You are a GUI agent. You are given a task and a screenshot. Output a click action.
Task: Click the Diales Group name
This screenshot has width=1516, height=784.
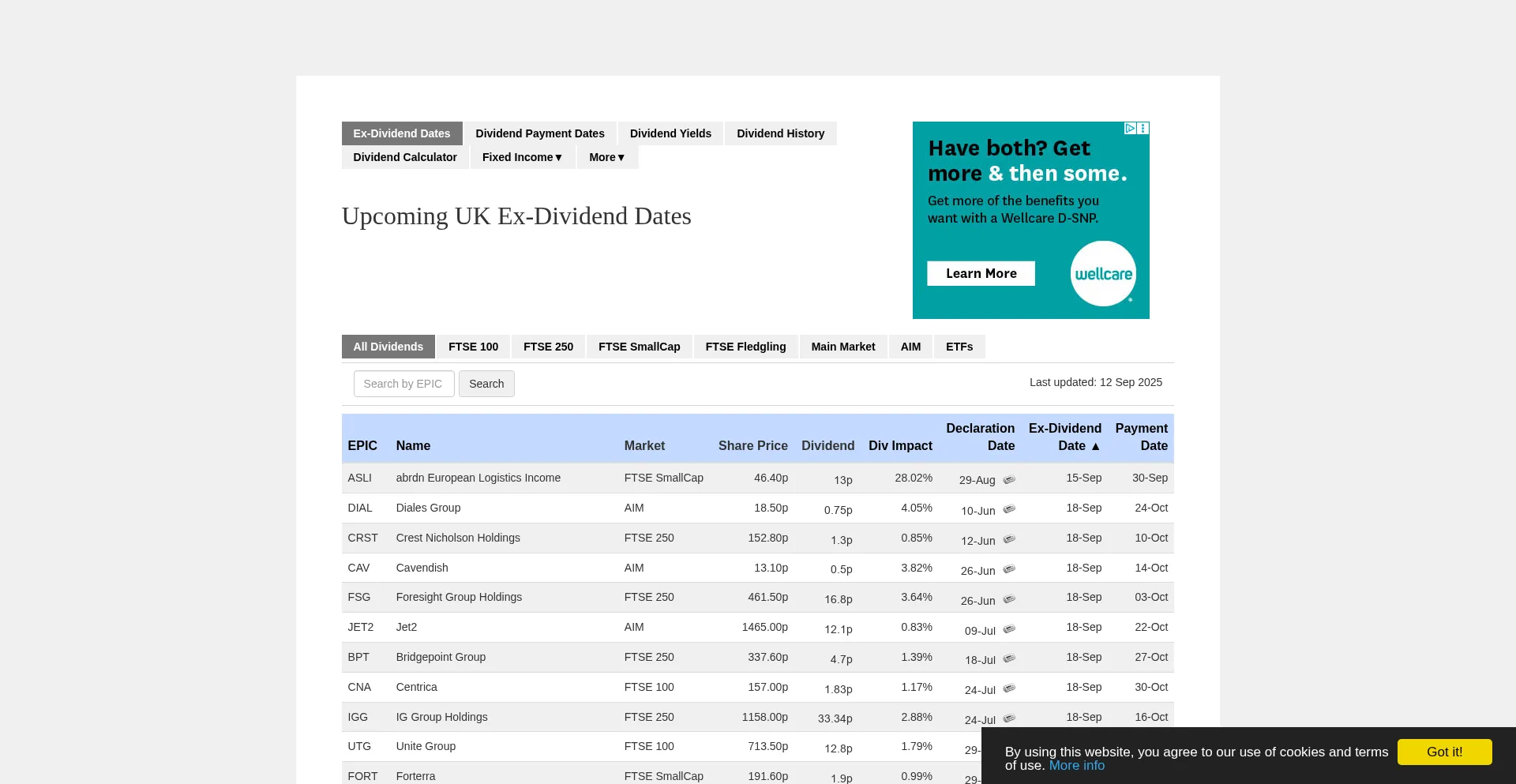click(428, 508)
